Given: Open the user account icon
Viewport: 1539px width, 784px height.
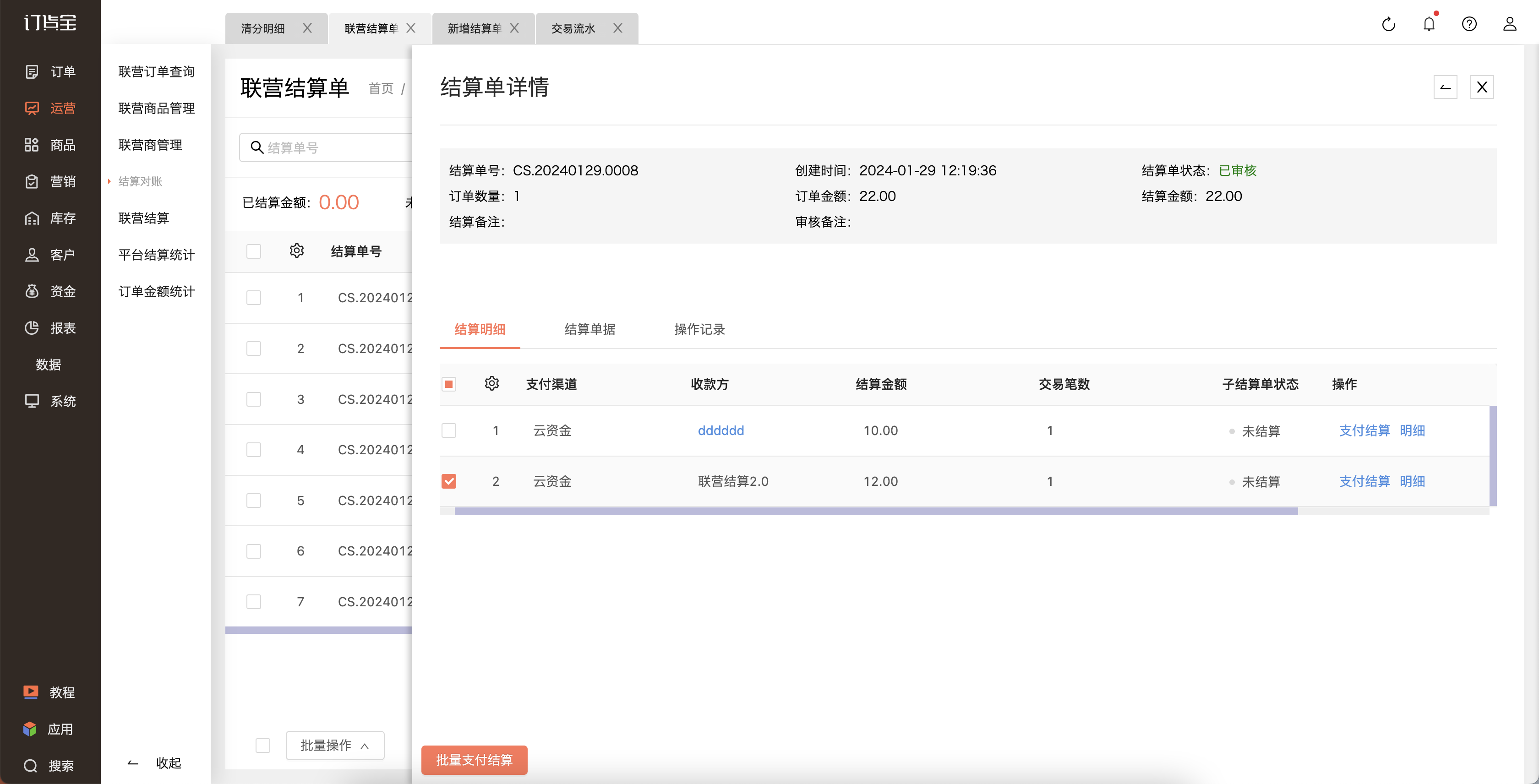Looking at the screenshot, I should 1510,24.
